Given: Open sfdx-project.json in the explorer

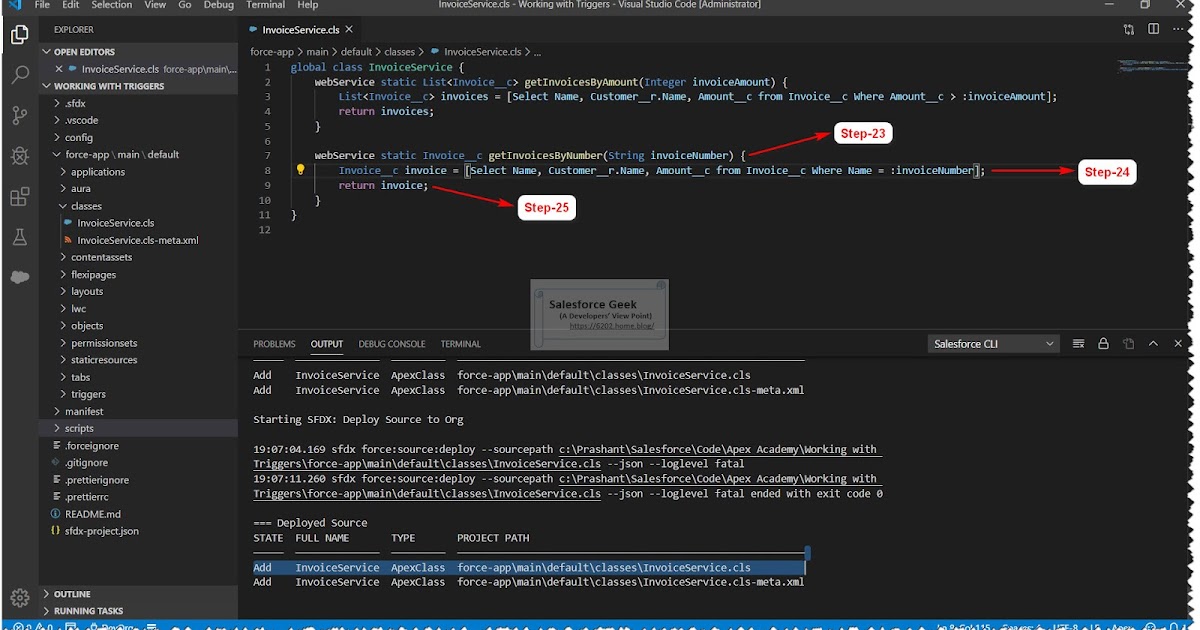Looking at the screenshot, I should [x=101, y=531].
